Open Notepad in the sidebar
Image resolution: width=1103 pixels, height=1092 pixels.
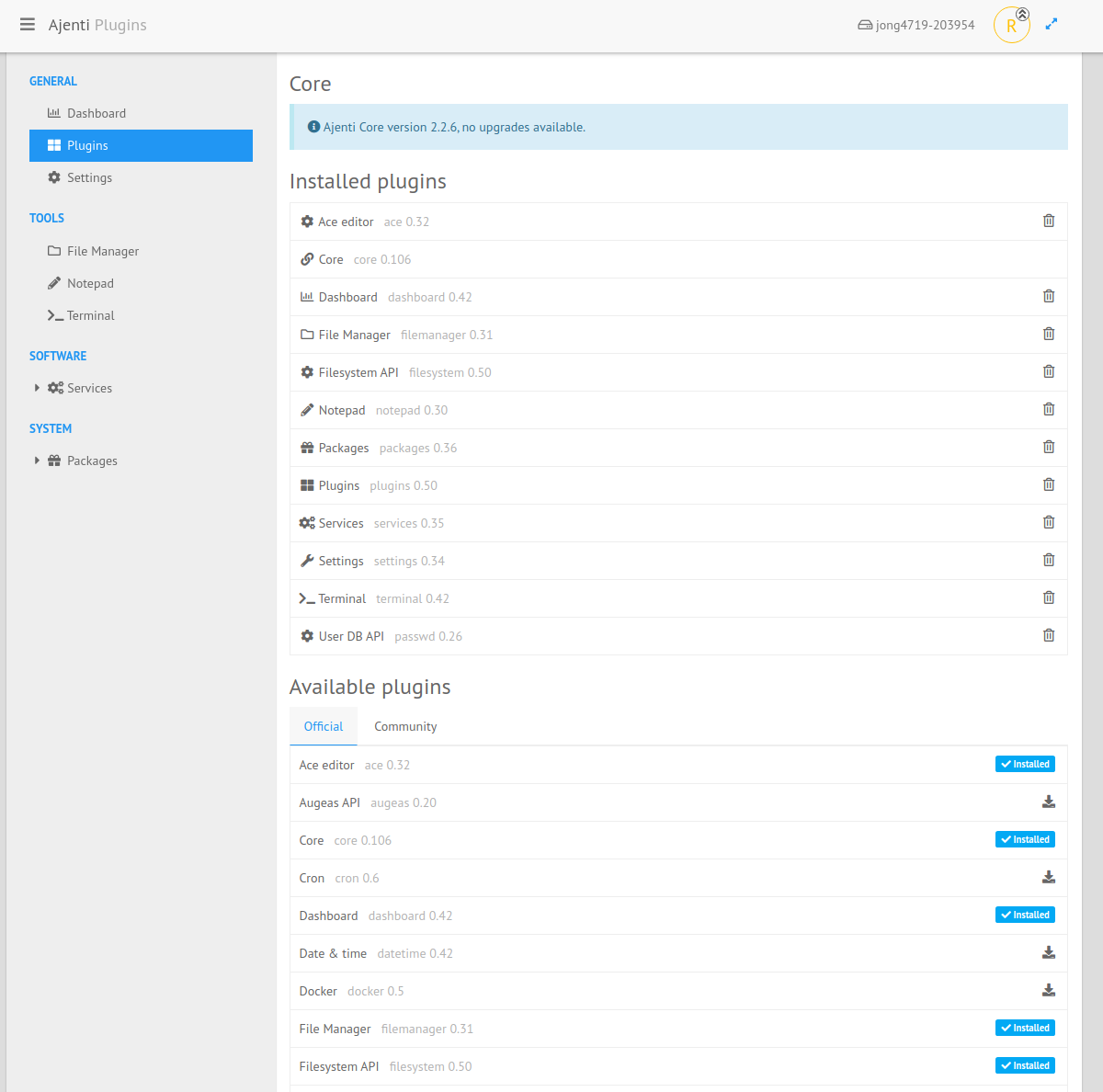[141, 283]
